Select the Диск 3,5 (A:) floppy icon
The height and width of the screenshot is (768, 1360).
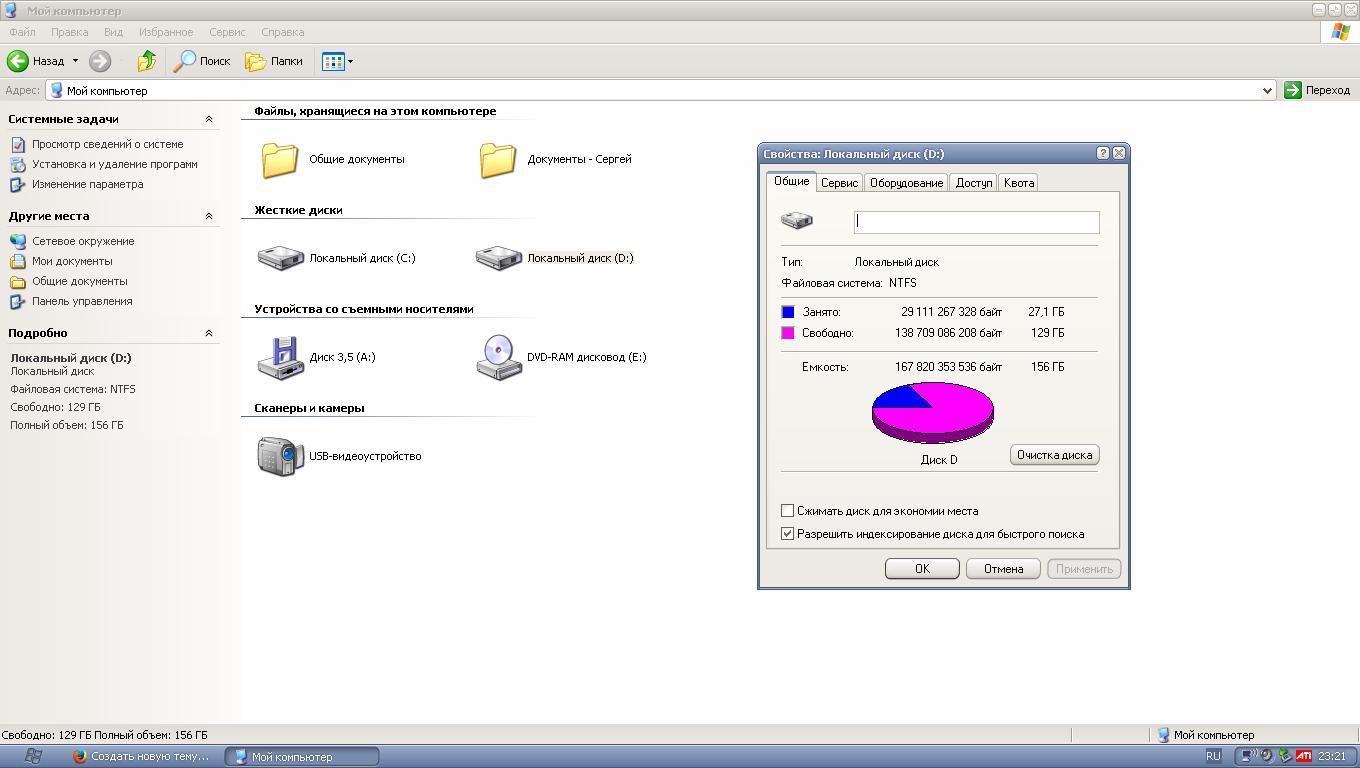[x=281, y=357]
